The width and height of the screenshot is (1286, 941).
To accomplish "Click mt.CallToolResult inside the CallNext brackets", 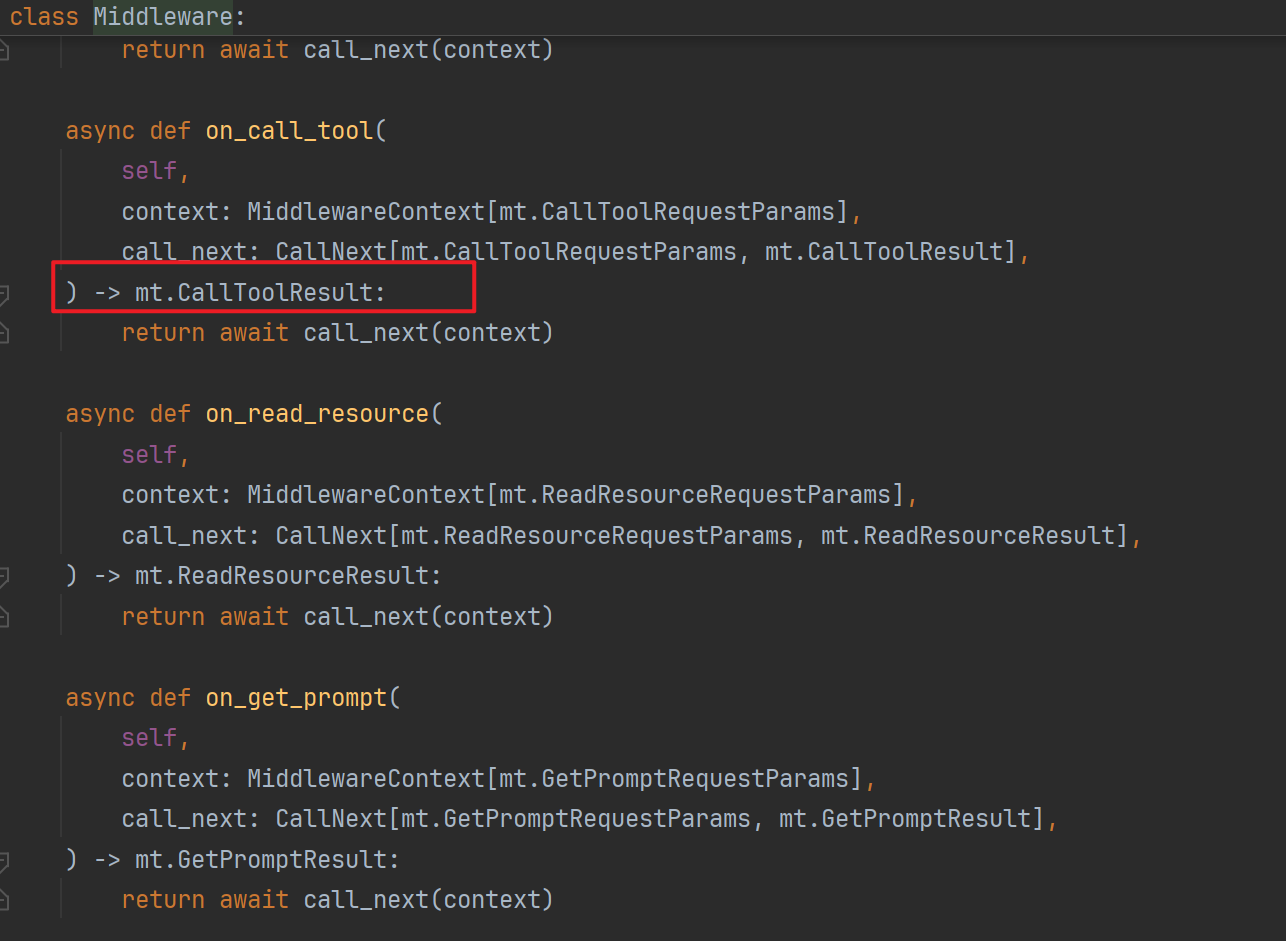I will 884,252.
